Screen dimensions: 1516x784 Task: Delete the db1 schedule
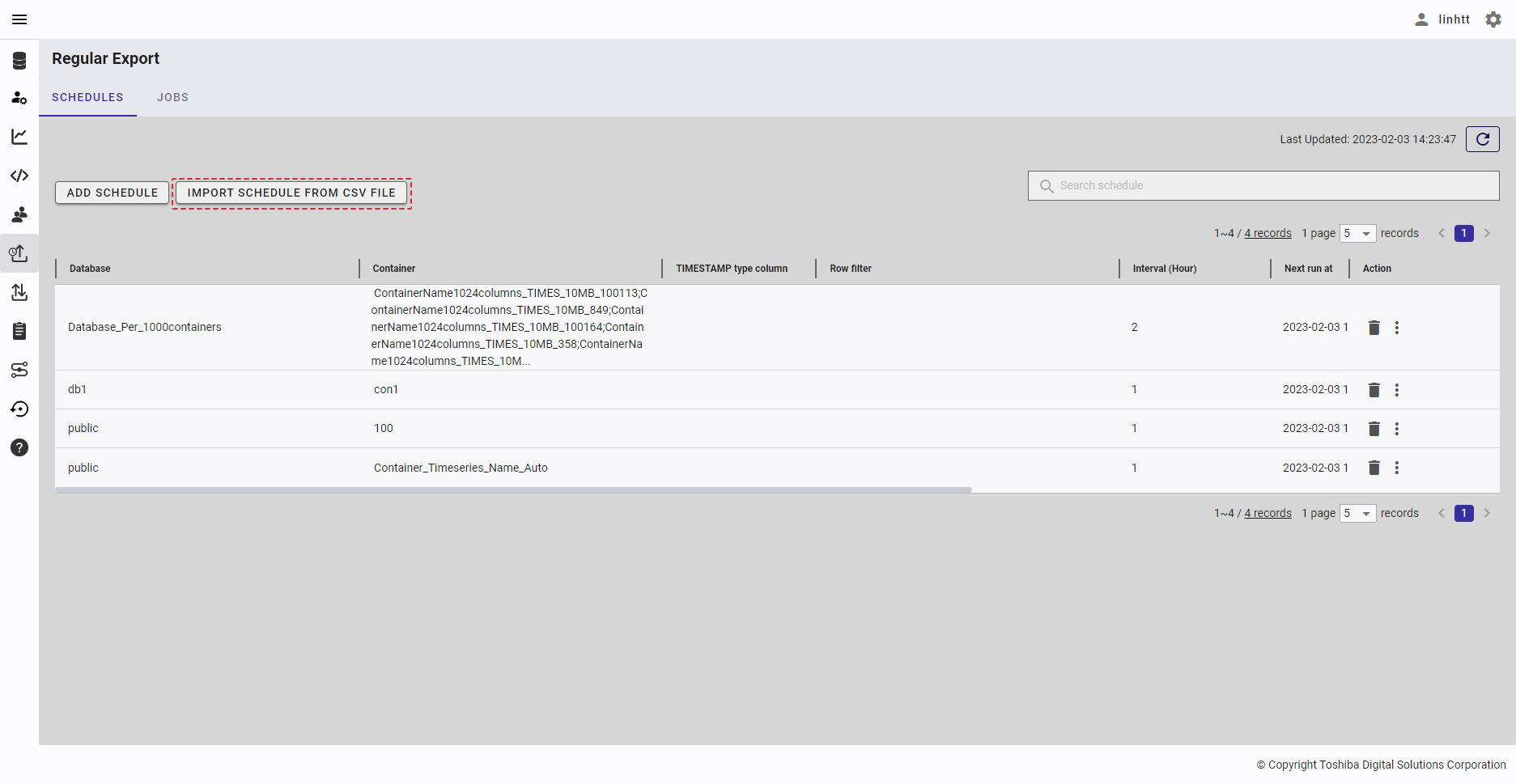(1374, 390)
